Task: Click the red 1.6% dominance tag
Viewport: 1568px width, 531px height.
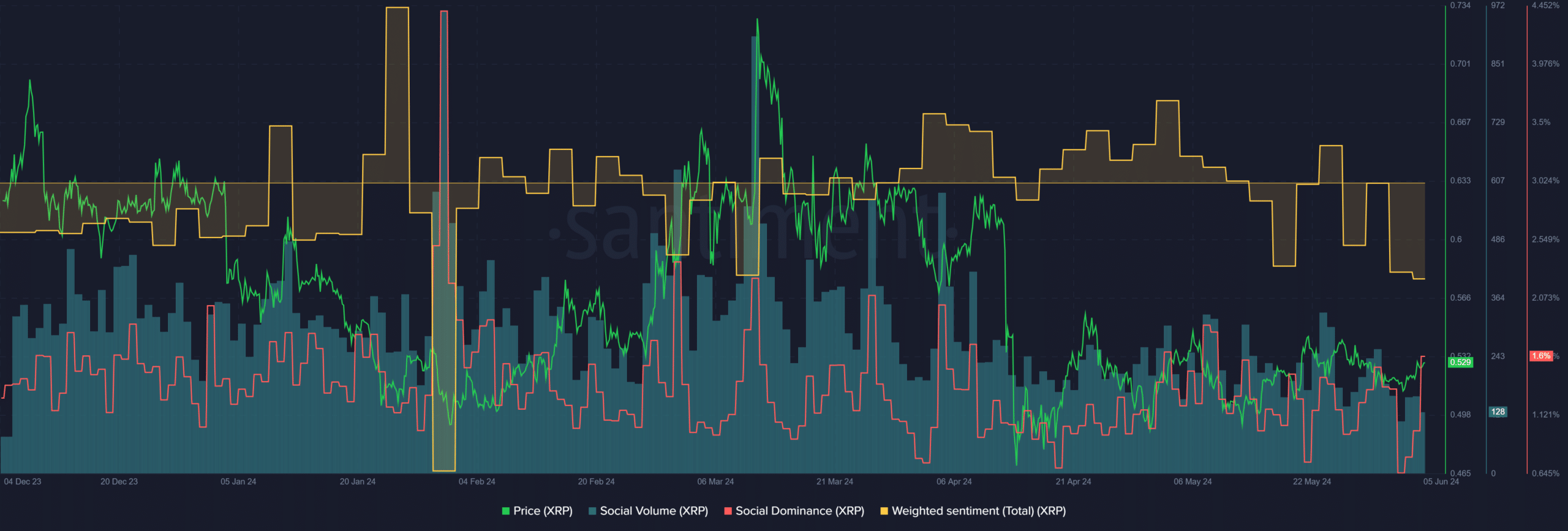Action: pyautogui.click(x=1541, y=356)
